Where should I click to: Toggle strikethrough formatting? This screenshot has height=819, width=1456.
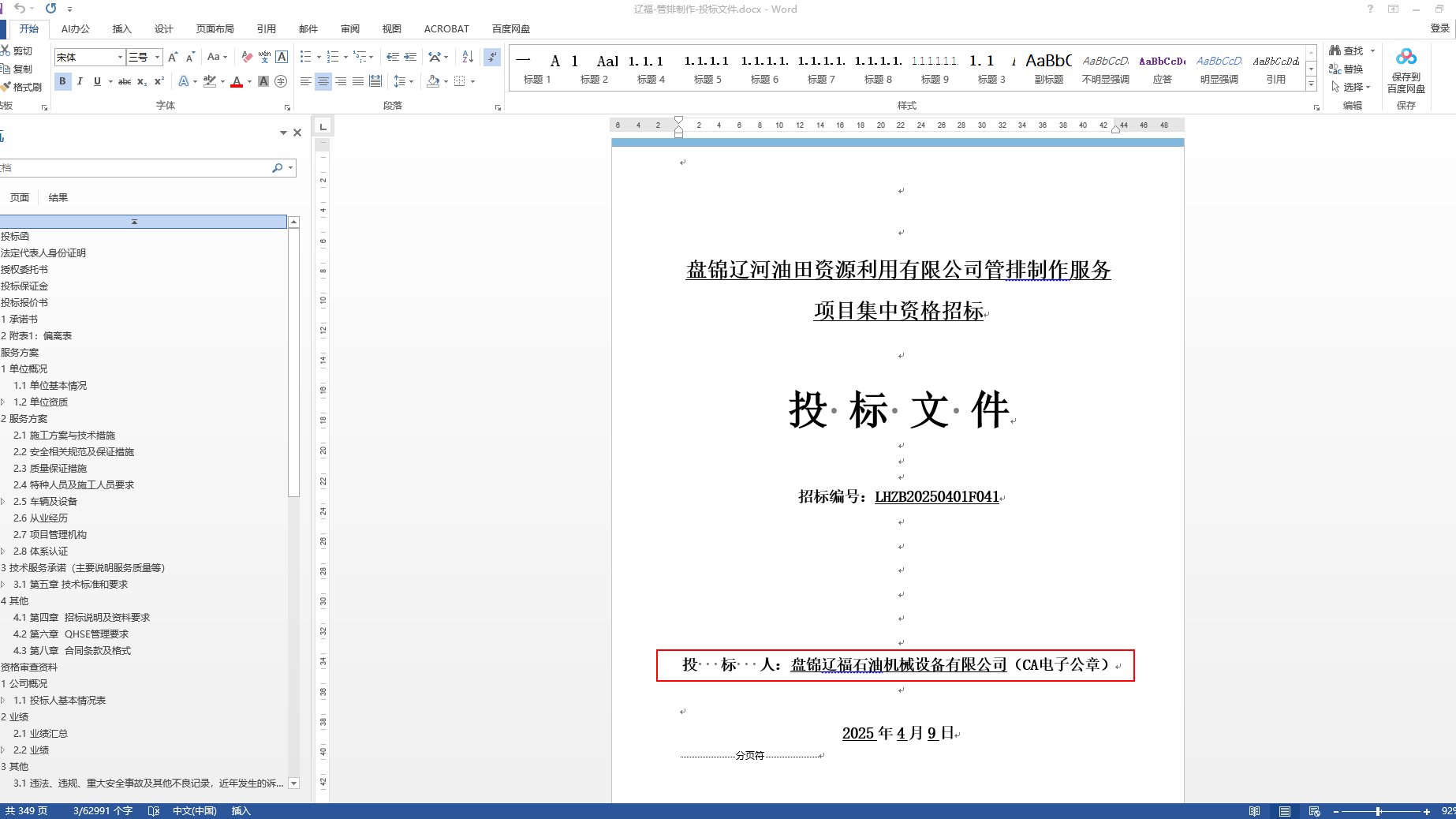(125, 81)
